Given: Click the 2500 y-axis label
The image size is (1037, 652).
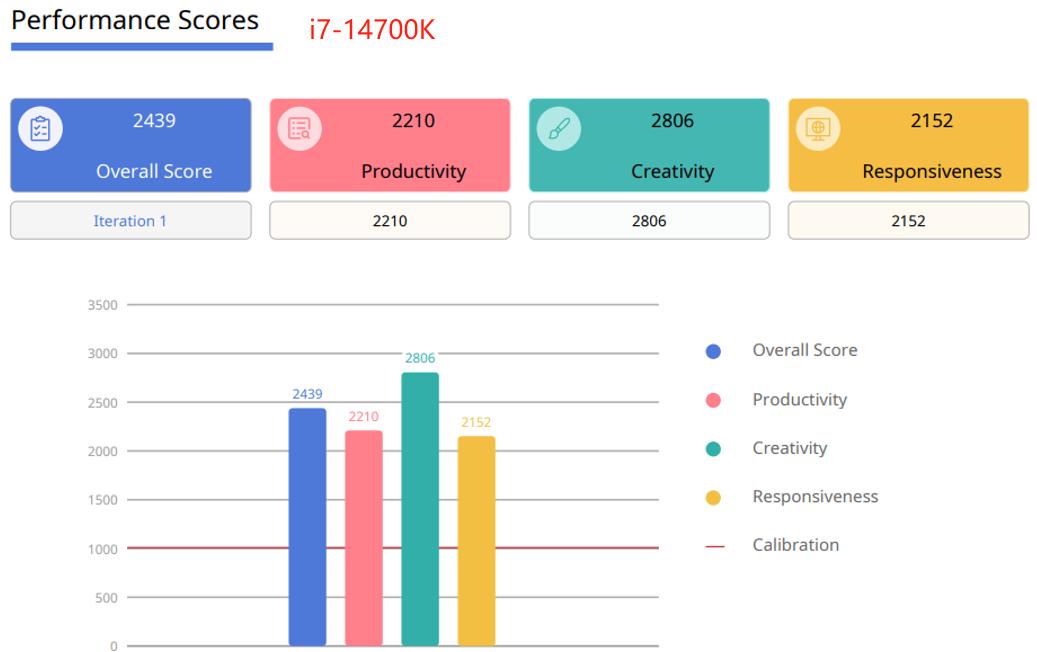Looking at the screenshot, I should (x=103, y=403).
